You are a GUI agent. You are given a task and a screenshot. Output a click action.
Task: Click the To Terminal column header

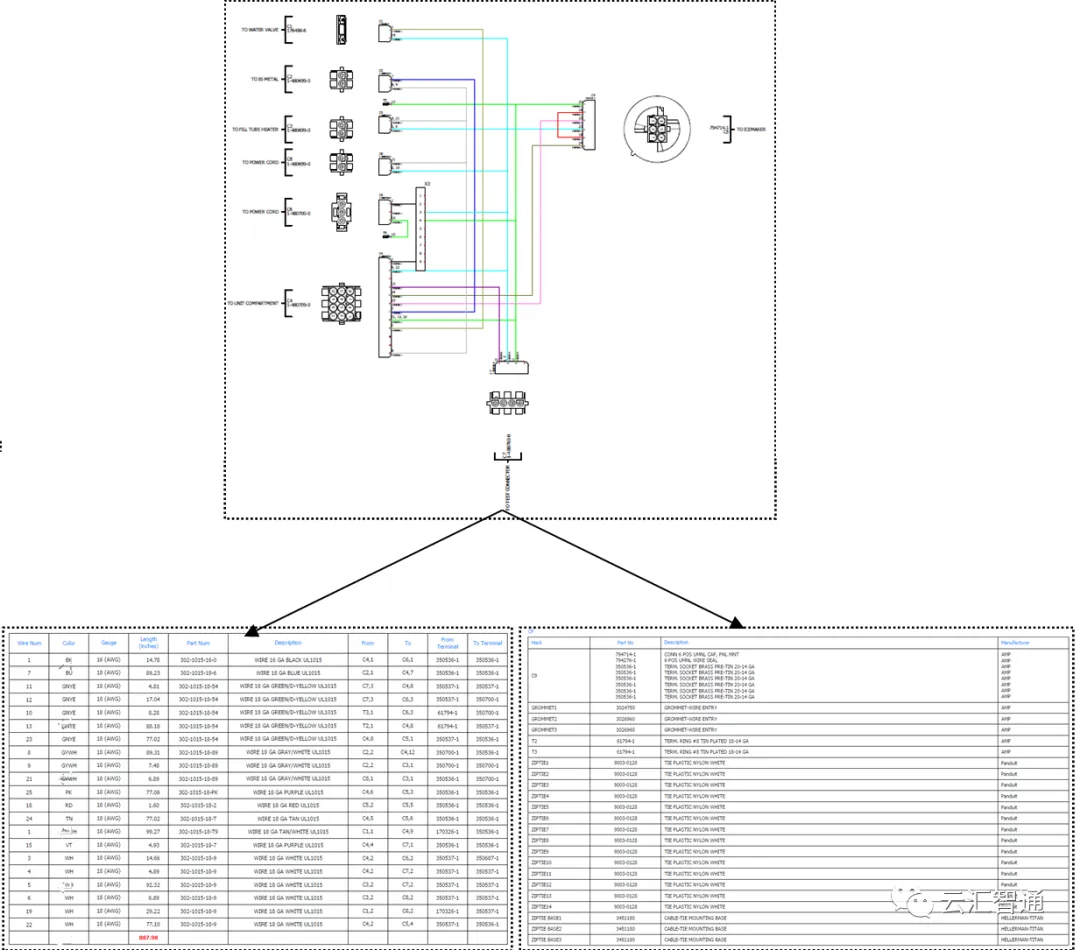[x=488, y=643]
